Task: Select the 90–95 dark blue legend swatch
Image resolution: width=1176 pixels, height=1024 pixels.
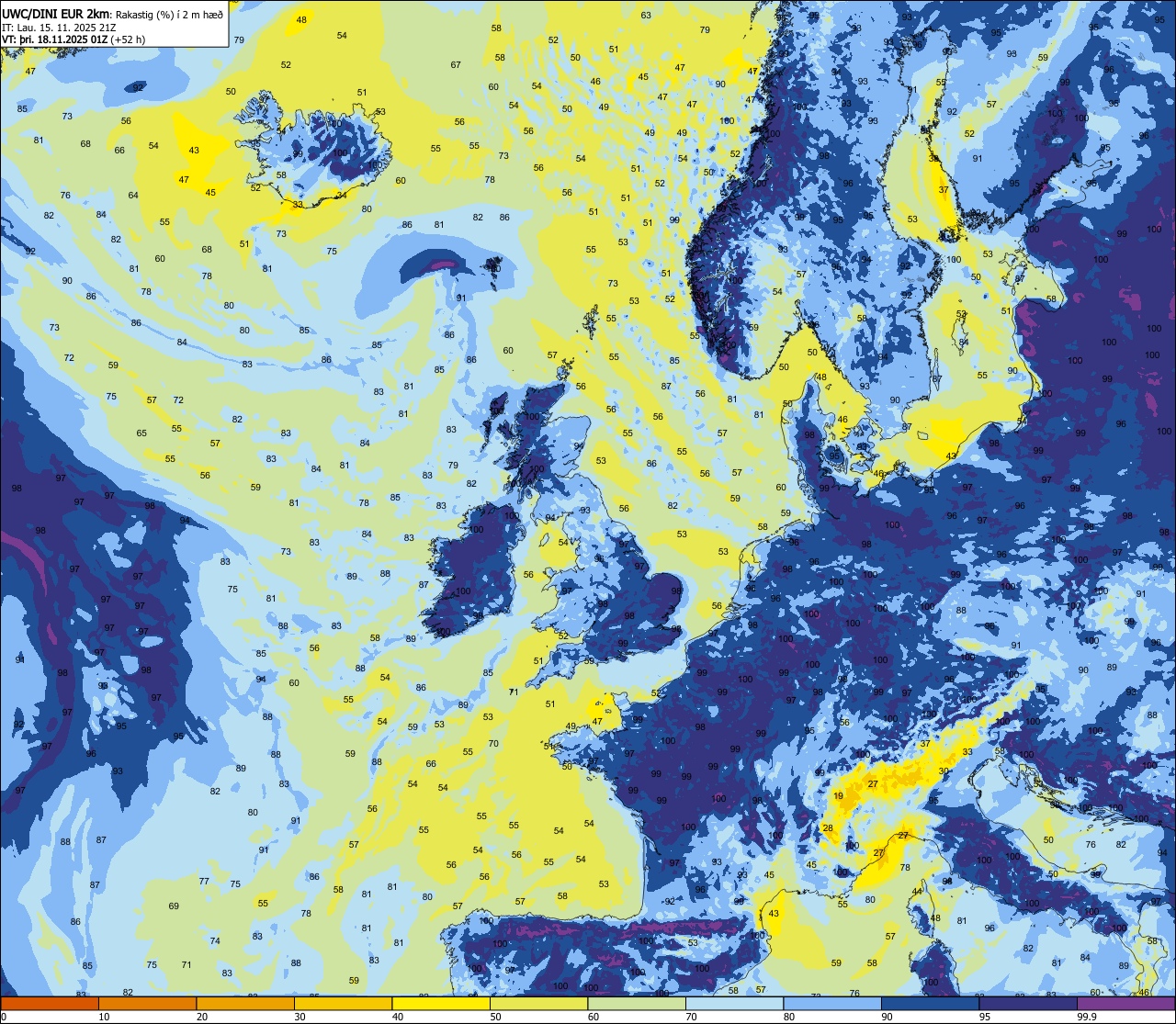Action: point(930,1004)
